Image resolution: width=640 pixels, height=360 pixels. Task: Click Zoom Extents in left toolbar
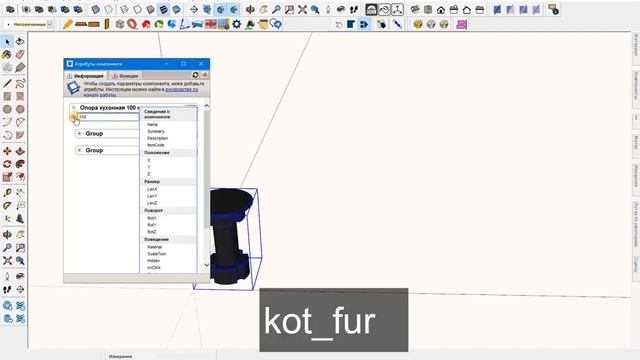7,260
